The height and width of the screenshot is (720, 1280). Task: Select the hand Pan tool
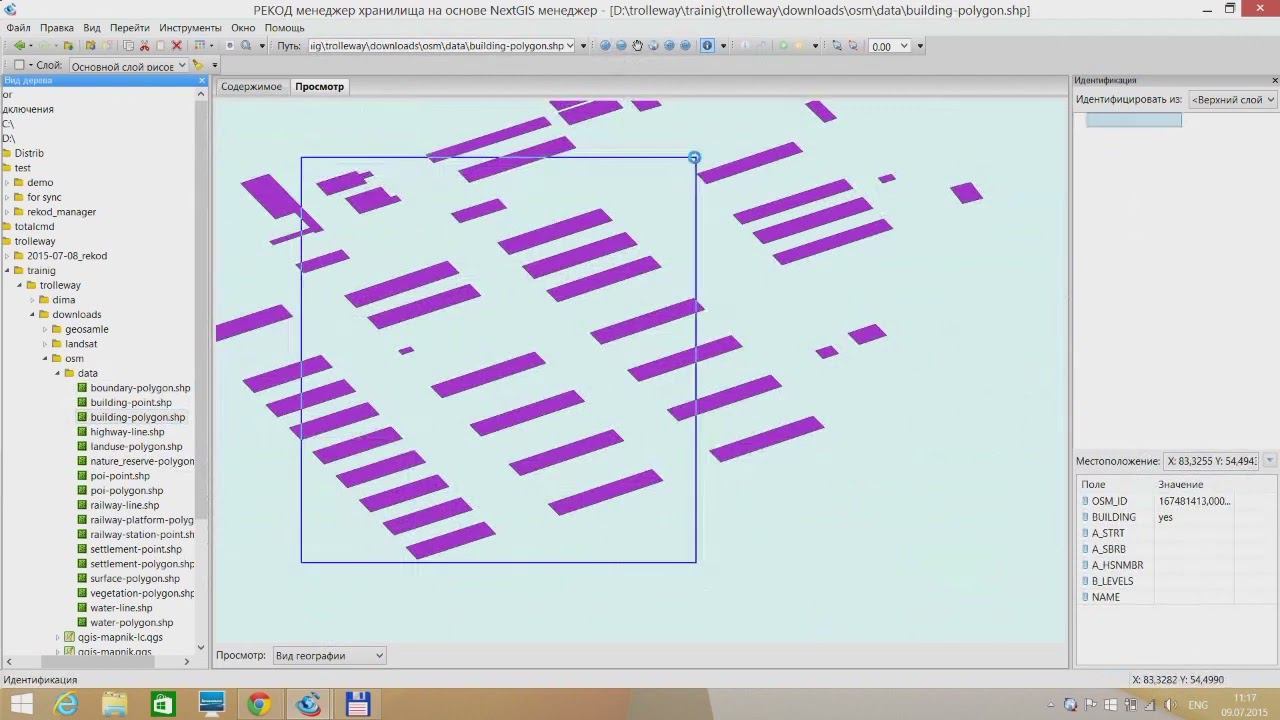[x=637, y=46]
